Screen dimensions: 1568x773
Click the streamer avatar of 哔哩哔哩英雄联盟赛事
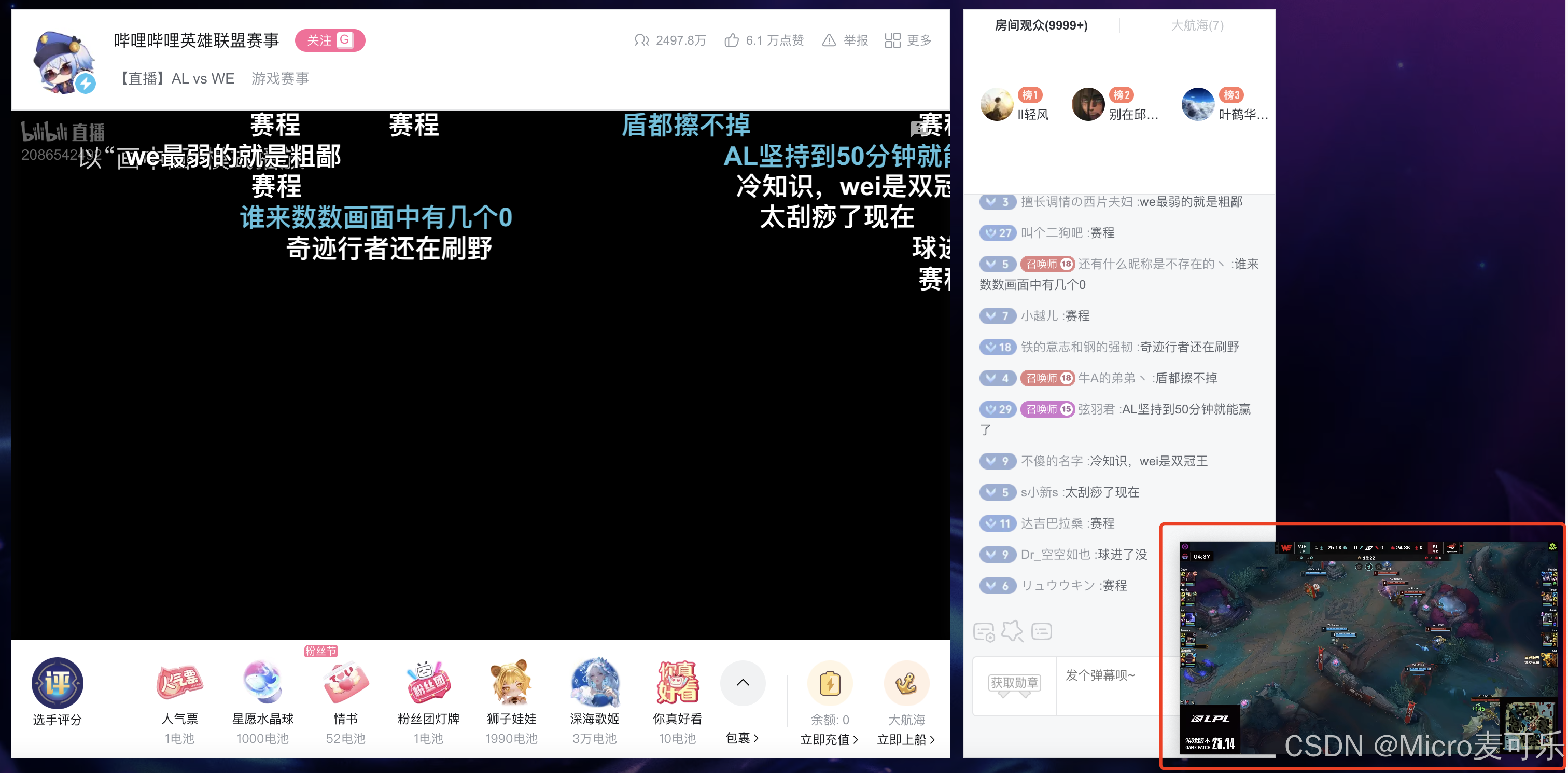[64, 62]
